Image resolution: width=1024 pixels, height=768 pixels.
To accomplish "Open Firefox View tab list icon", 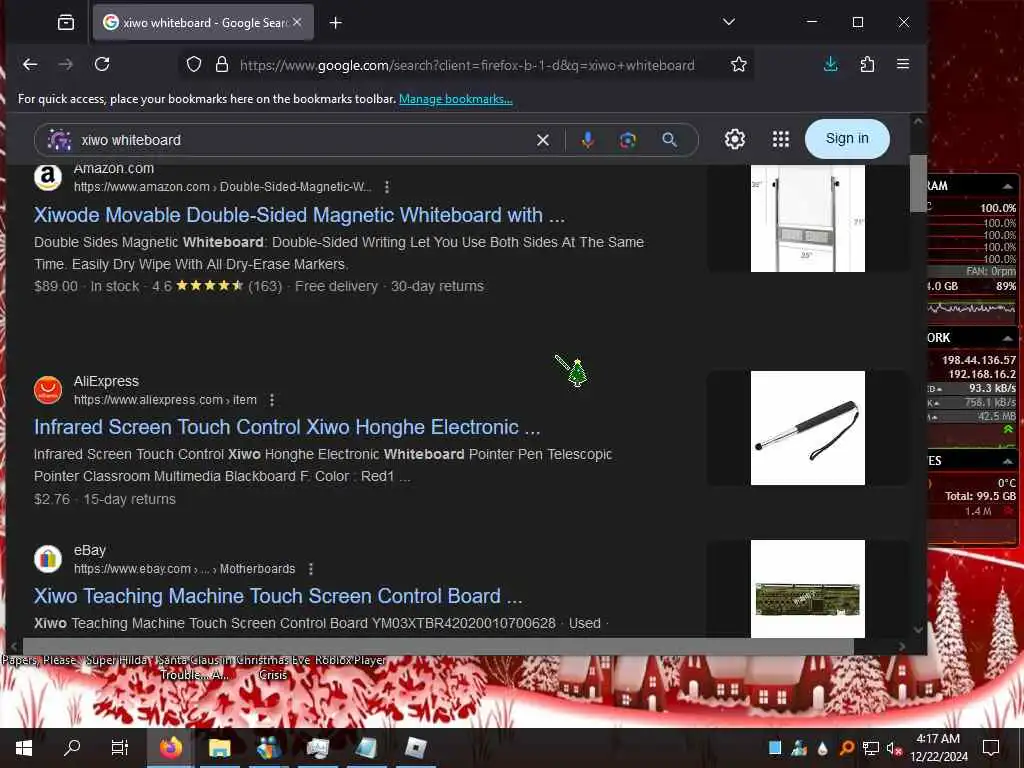I will tap(65, 23).
